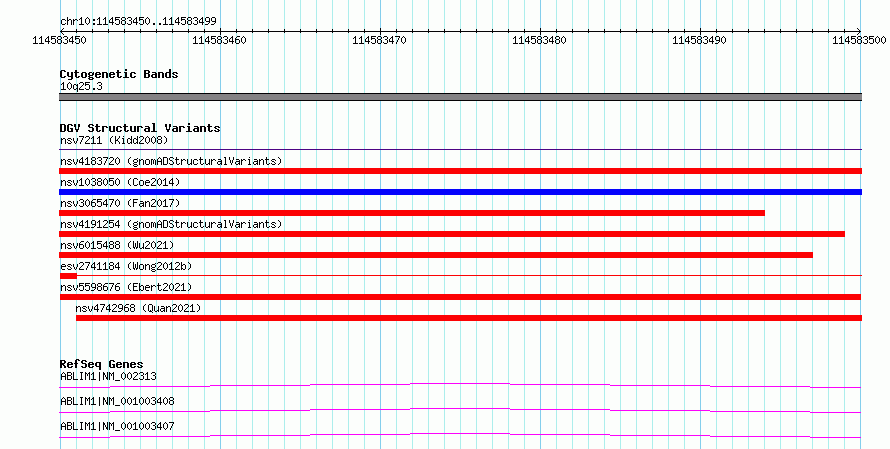Click the red bar of nsv3065470
This screenshot has height=449, width=890.
pyautogui.click(x=412, y=213)
